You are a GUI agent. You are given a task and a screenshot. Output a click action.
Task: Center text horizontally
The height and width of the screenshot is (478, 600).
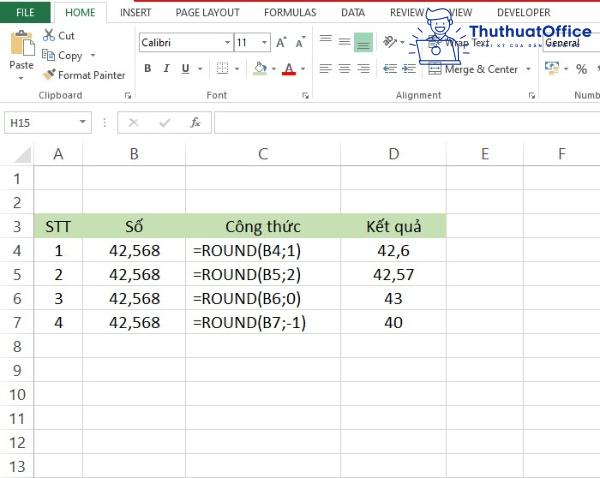344,69
